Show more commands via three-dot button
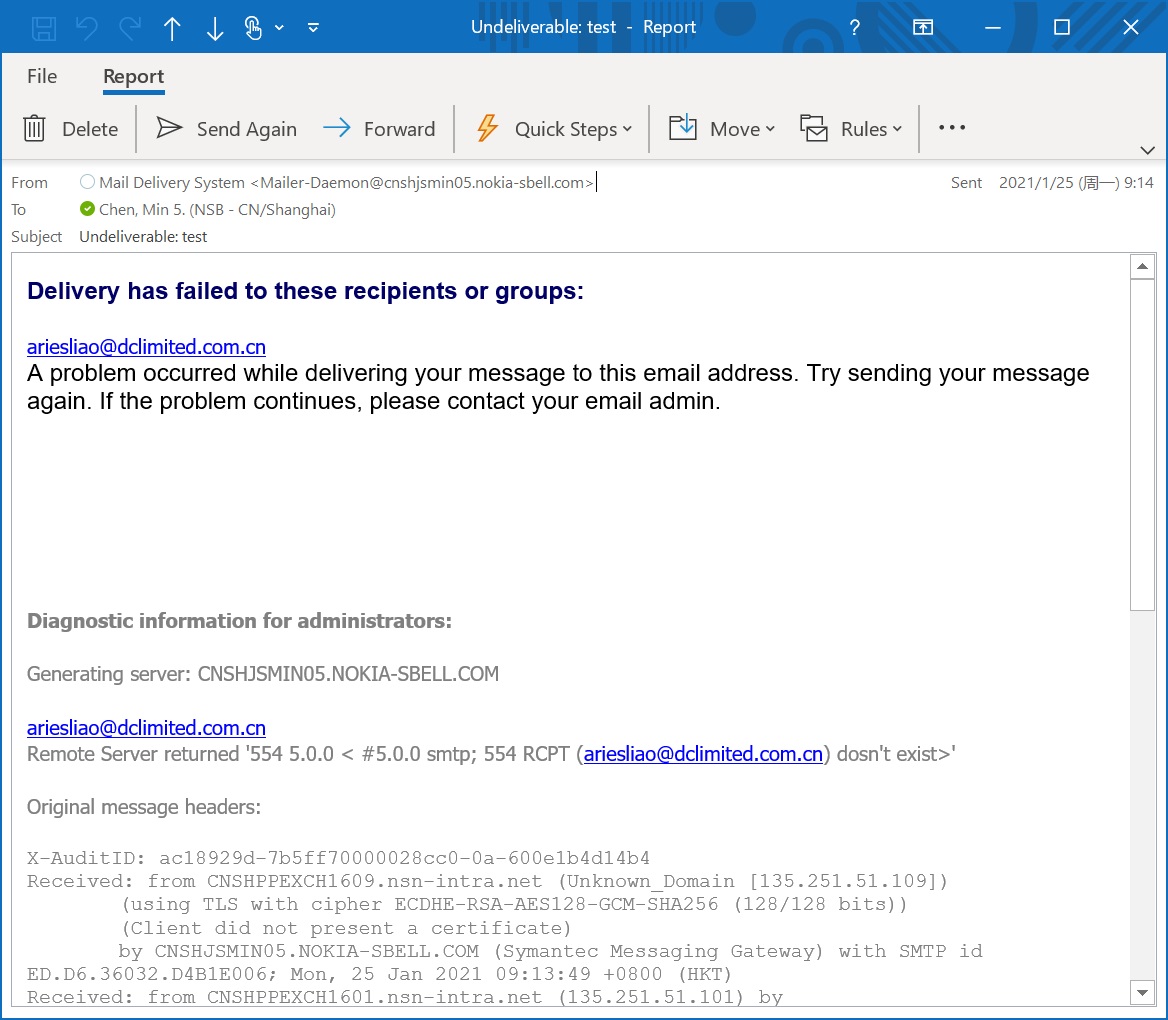 (x=952, y=128)
